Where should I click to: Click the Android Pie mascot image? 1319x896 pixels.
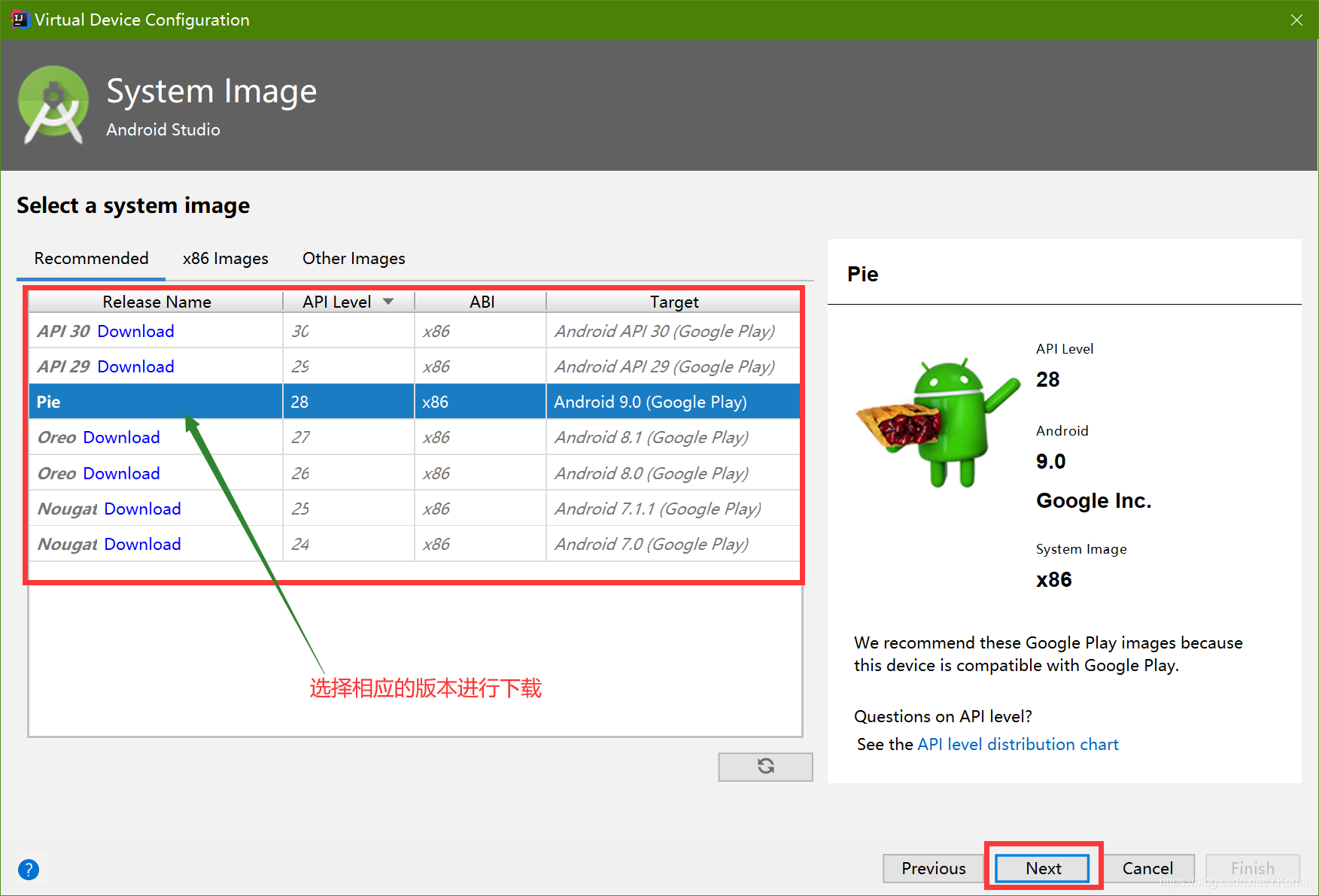(x=938, y=422)
